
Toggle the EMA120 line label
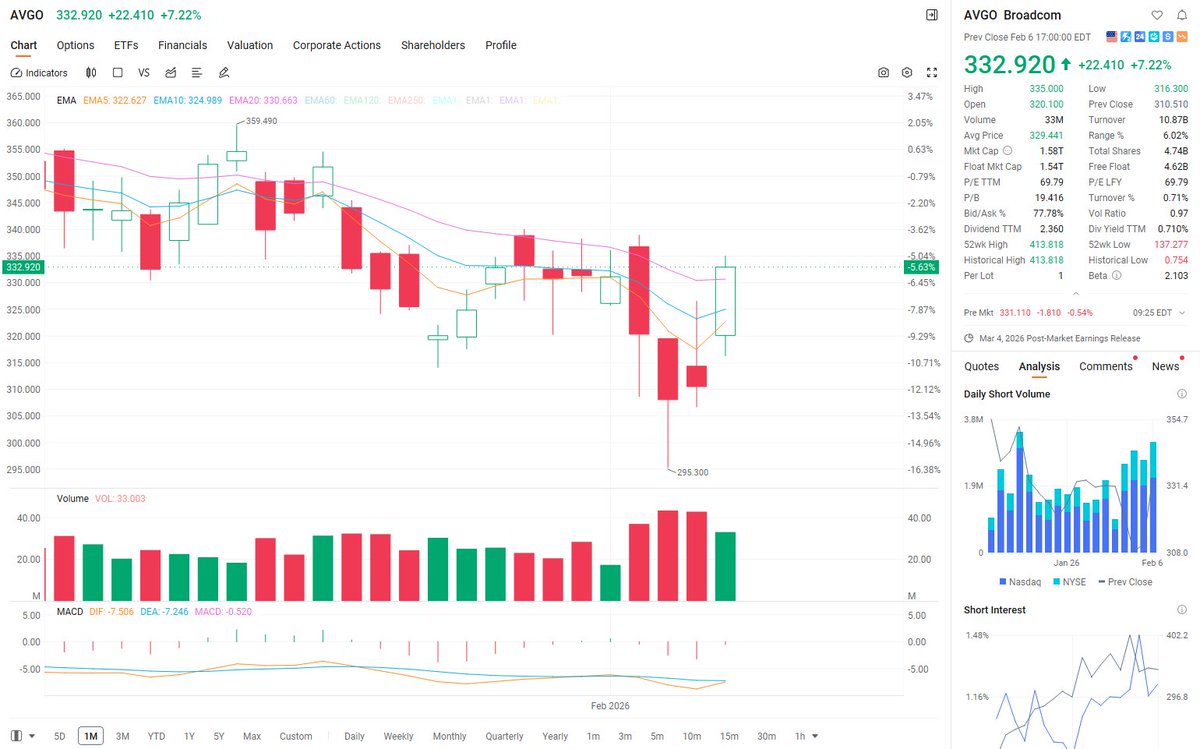pyautogui.click(x=362, y=101)
